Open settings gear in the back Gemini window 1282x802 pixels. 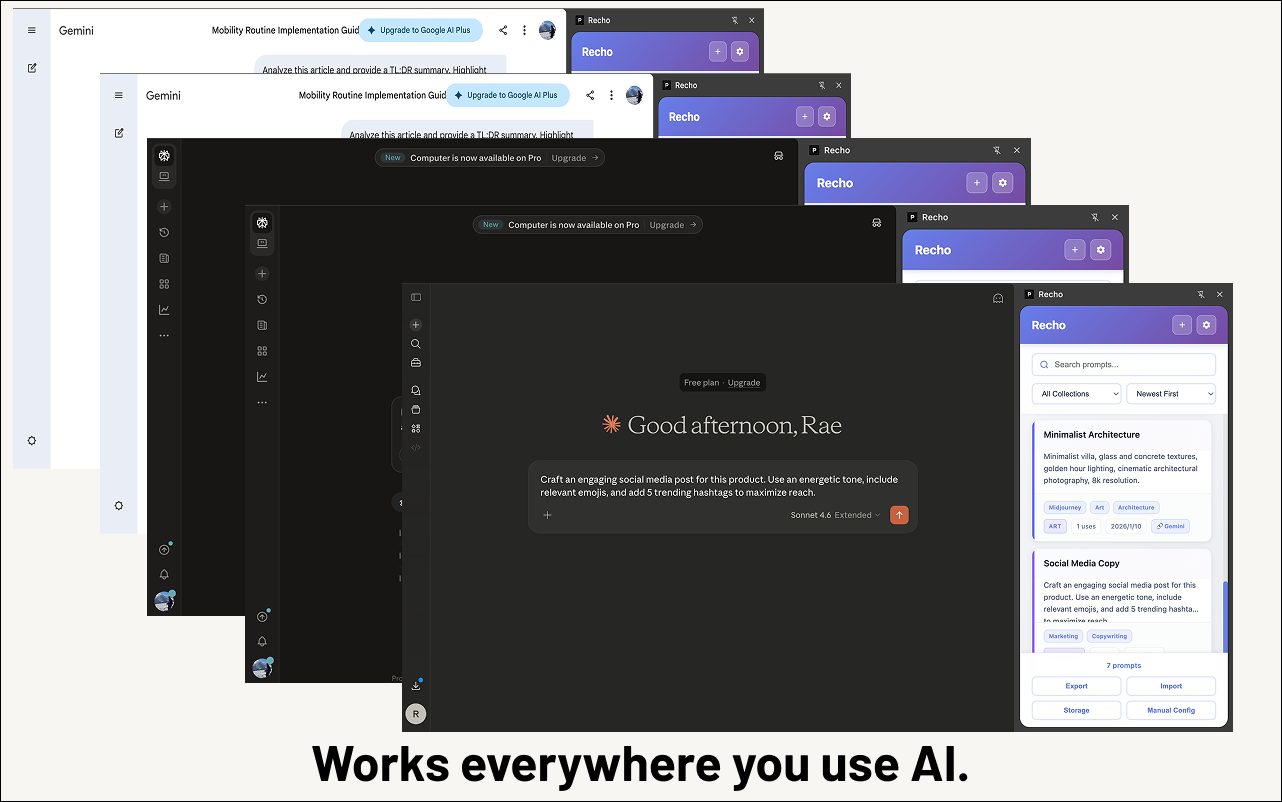32,440
